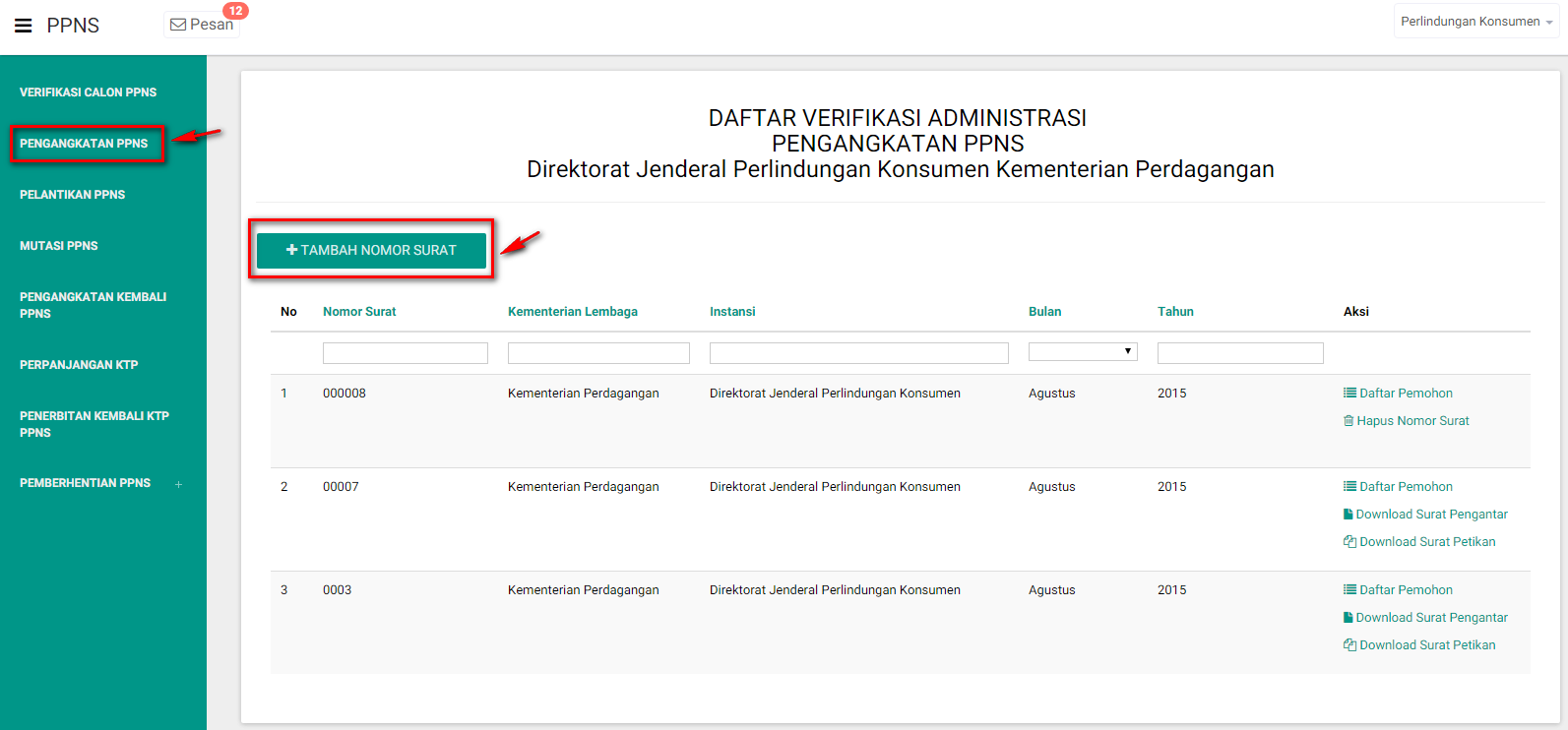Select Pelantikan PPNS in the sidebar
The width and height of the screenshot is (1568, 730).
point(72,195)
